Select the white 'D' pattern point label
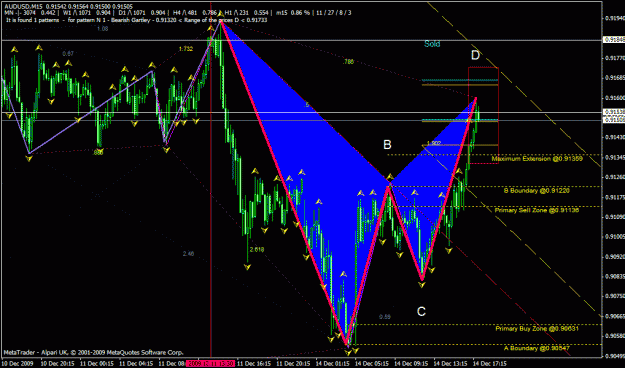This screenshot has height=368, width=625. pos(475,55)
